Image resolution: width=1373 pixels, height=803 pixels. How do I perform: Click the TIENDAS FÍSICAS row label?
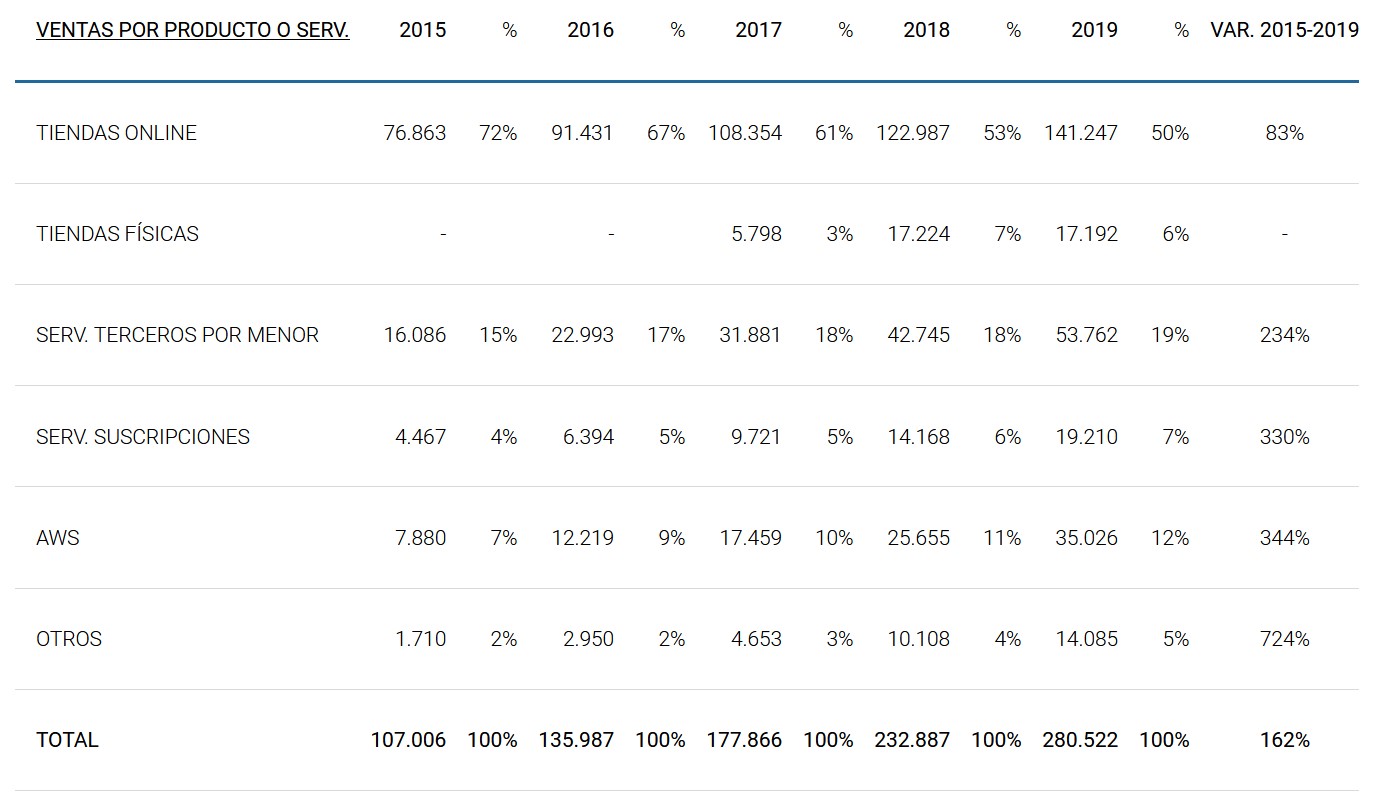pos(117,234)
